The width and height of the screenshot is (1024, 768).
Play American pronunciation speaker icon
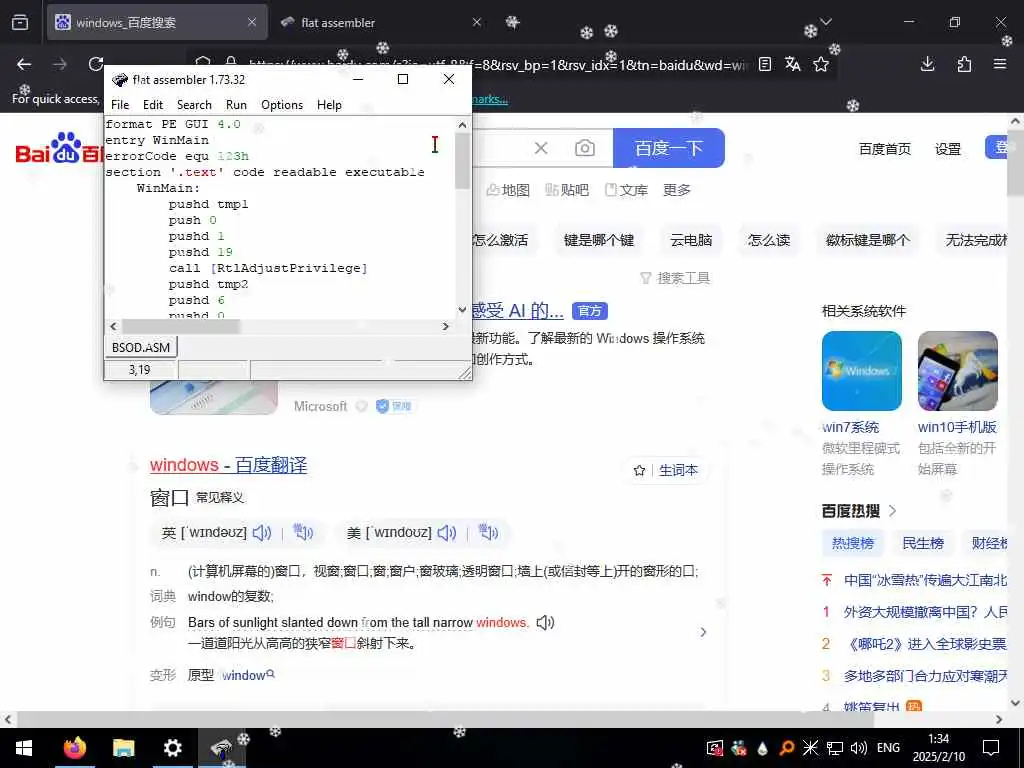click(x=447, y=533)
